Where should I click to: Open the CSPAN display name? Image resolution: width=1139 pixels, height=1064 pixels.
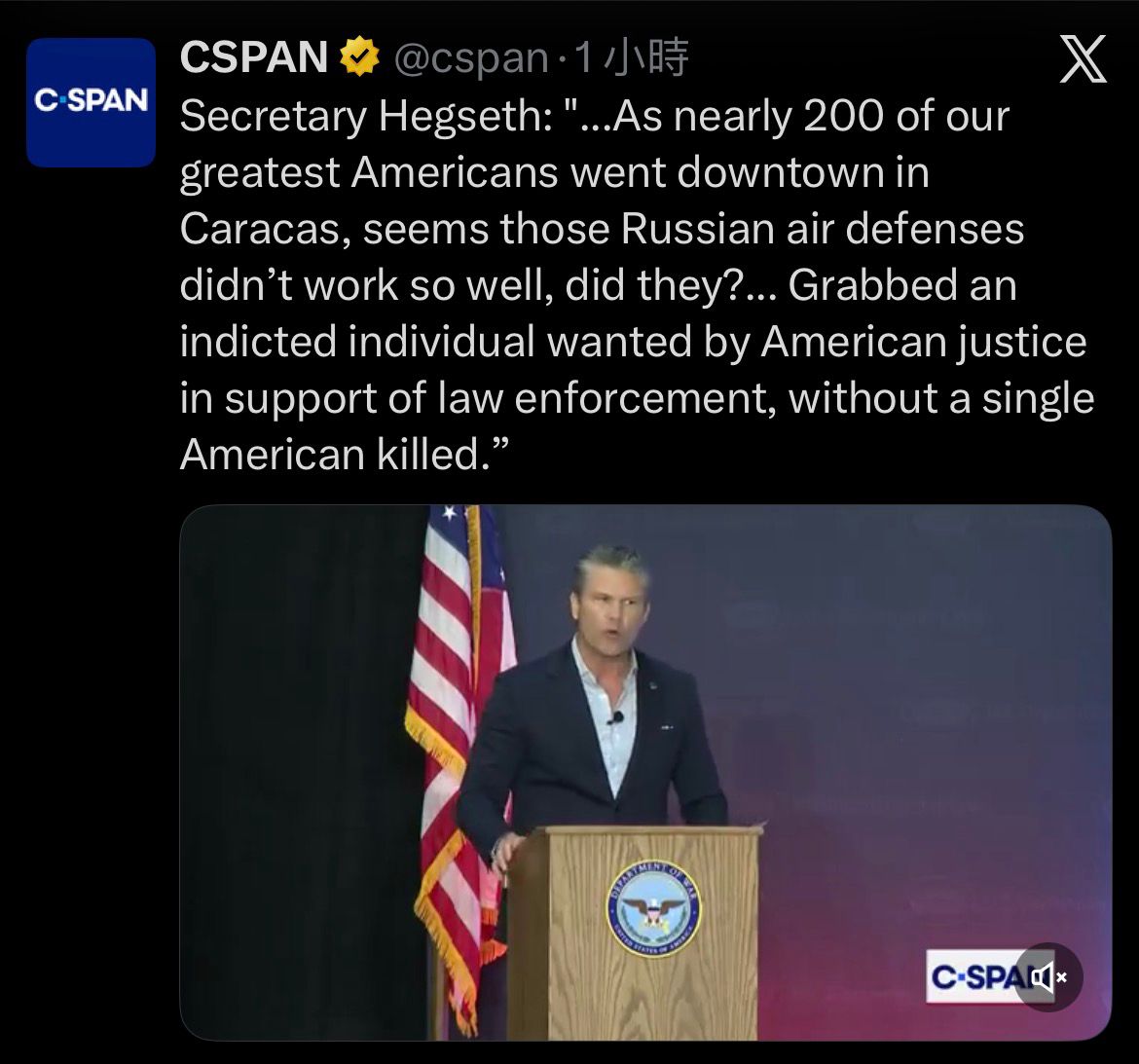pos(254,58)
